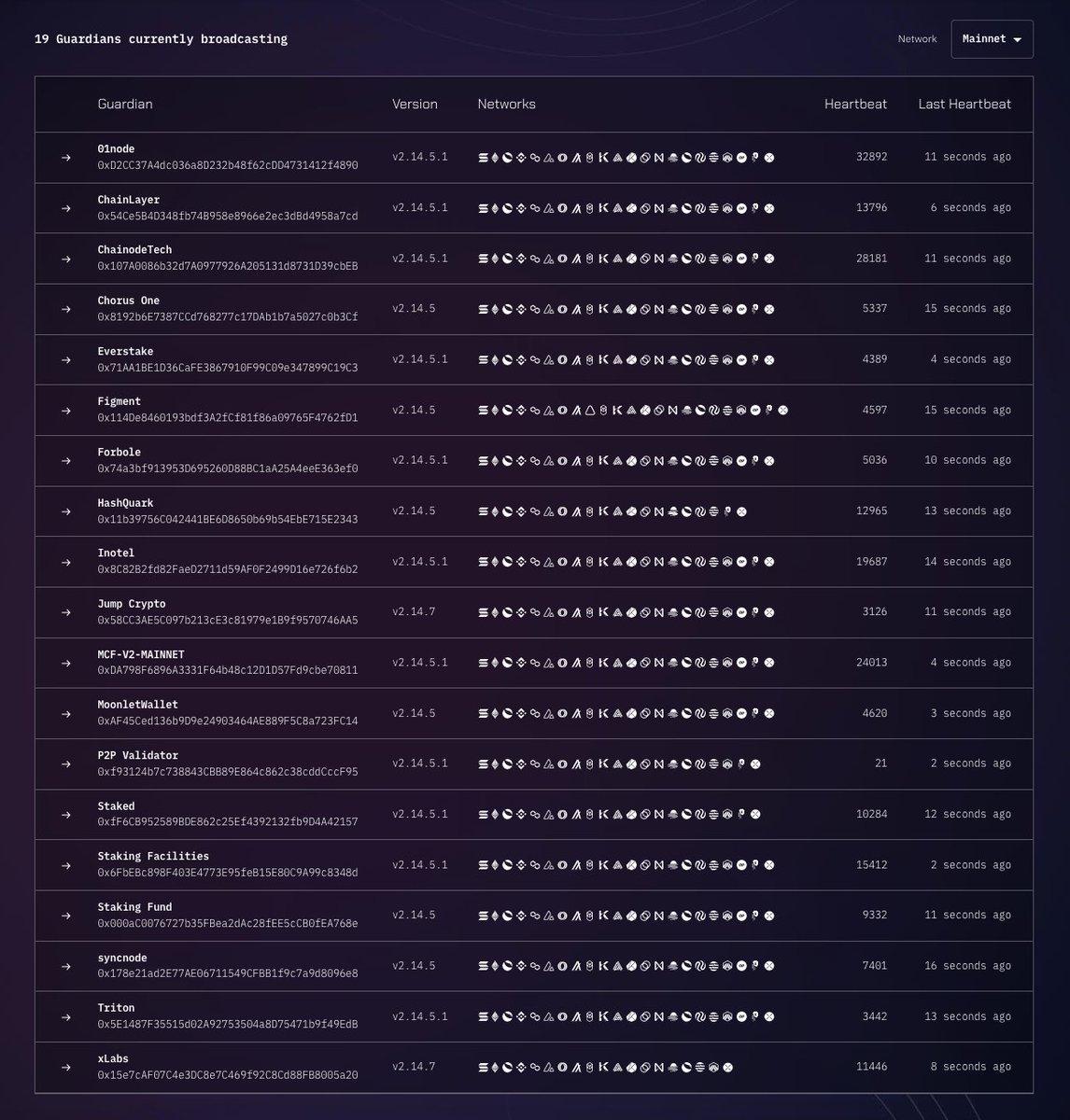Click the Heartbeat column header
1070x1120 pixels.
855,104
